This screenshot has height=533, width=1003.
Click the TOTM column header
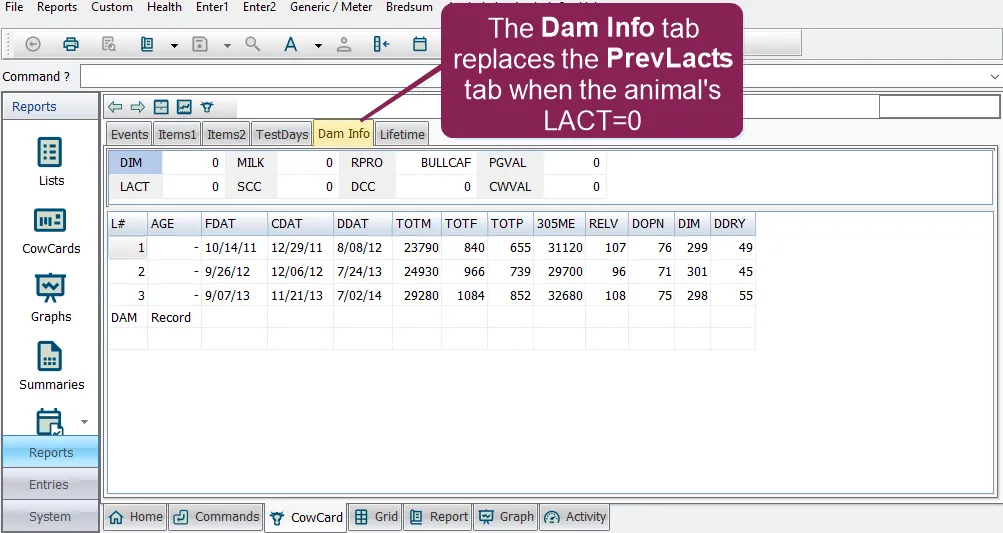point(416,224)
